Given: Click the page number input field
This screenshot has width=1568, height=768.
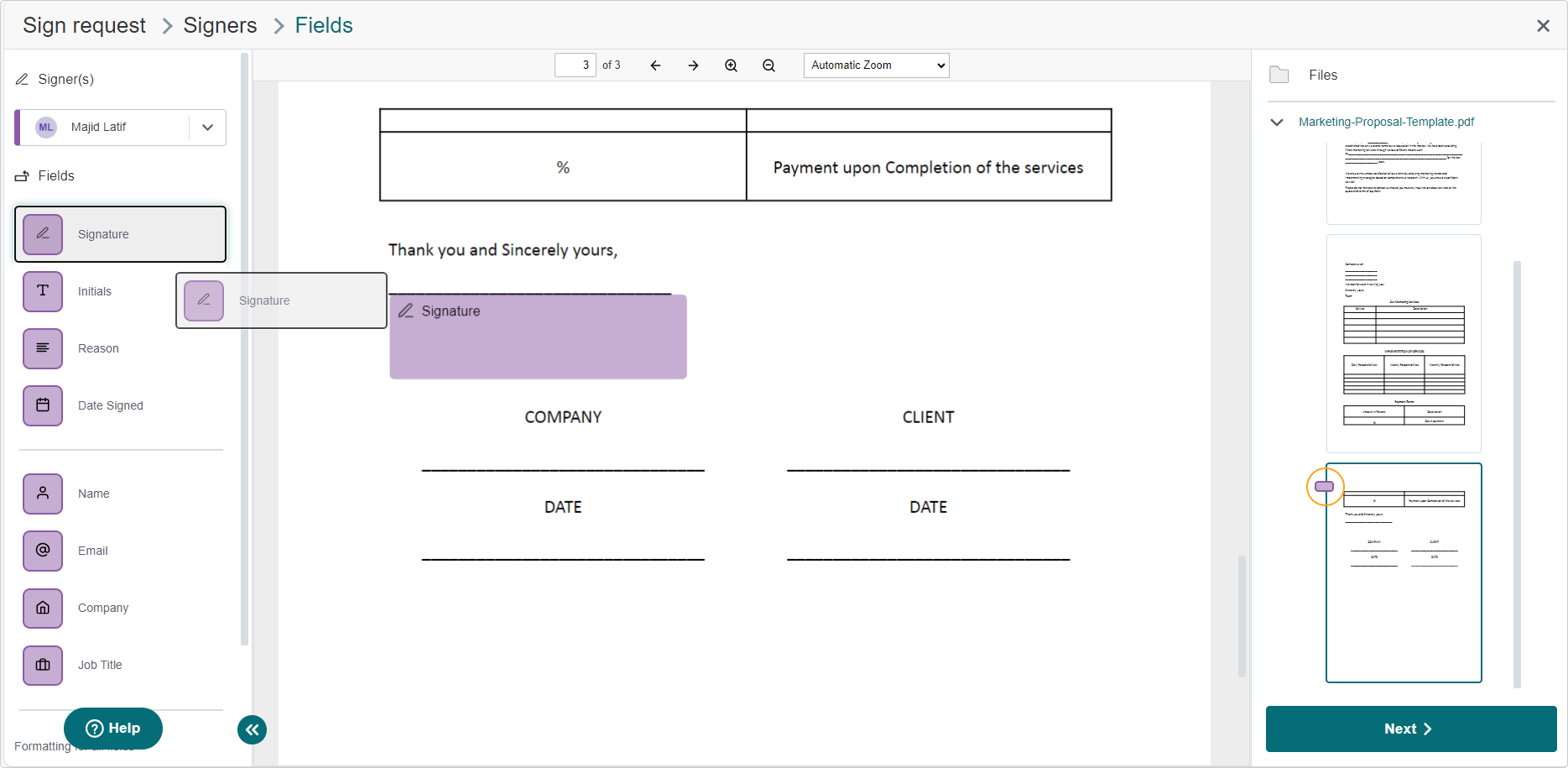Looking at the screenshot, I should (575, 65).
